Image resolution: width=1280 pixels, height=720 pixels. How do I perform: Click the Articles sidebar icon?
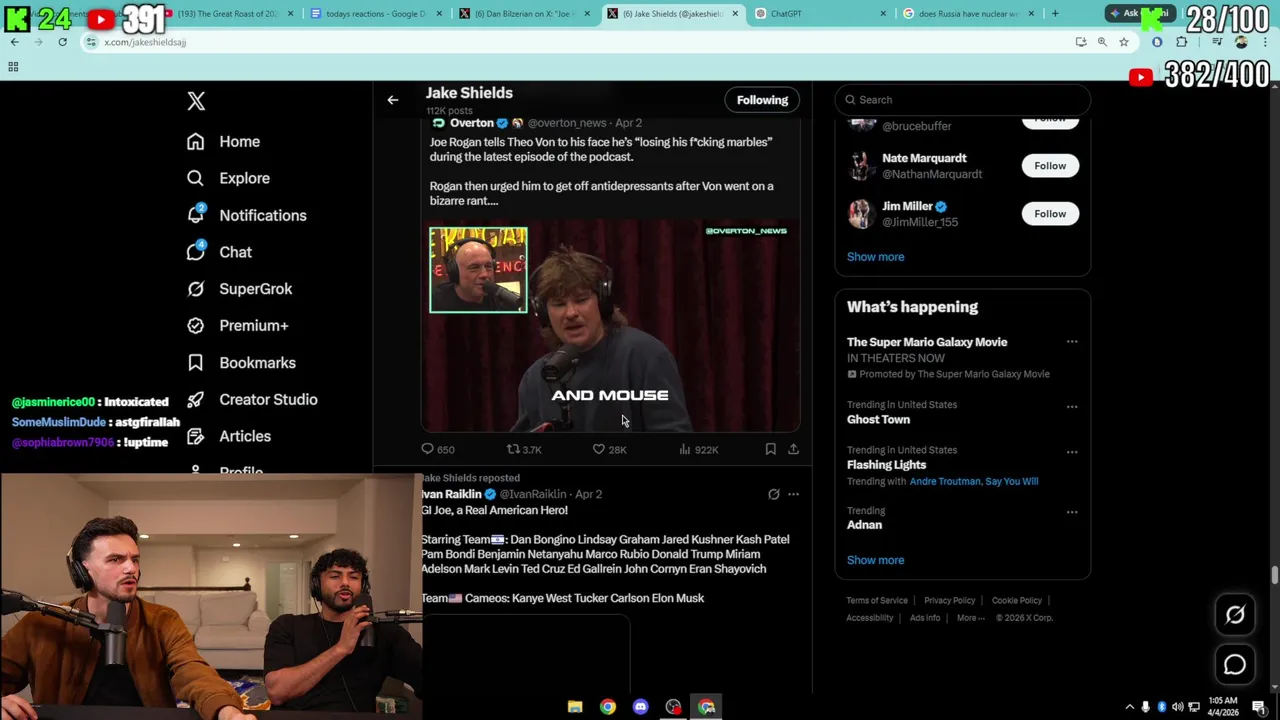[x=196, y=436]
